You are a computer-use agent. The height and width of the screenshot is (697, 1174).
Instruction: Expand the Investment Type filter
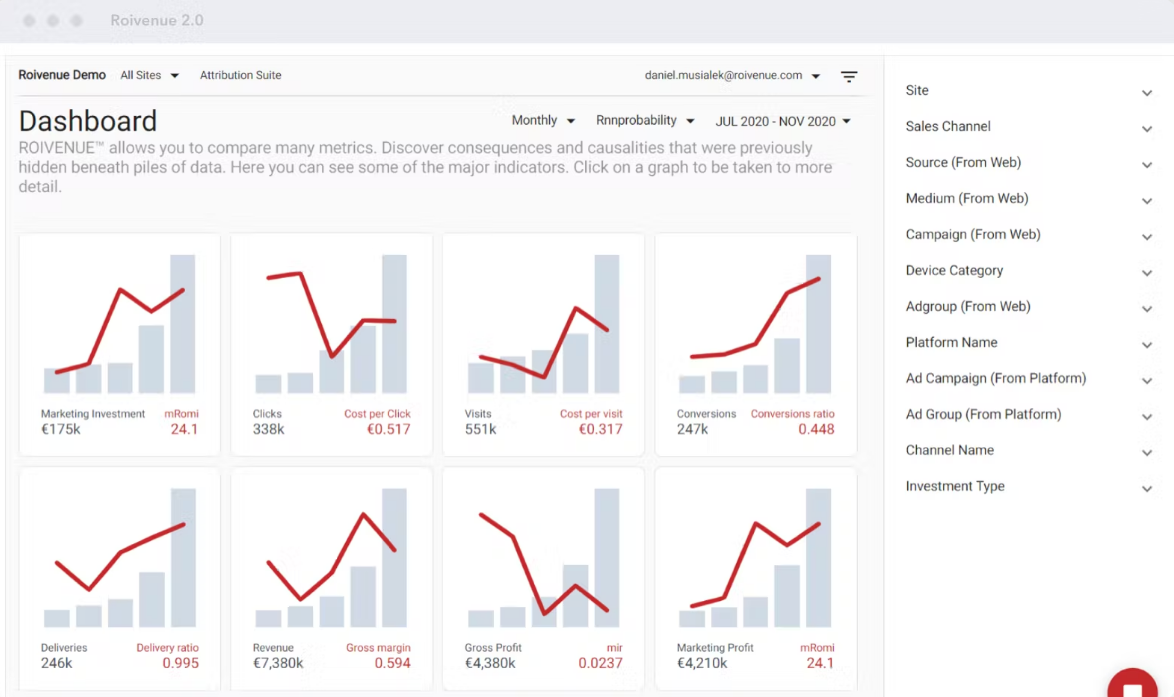1147,488
